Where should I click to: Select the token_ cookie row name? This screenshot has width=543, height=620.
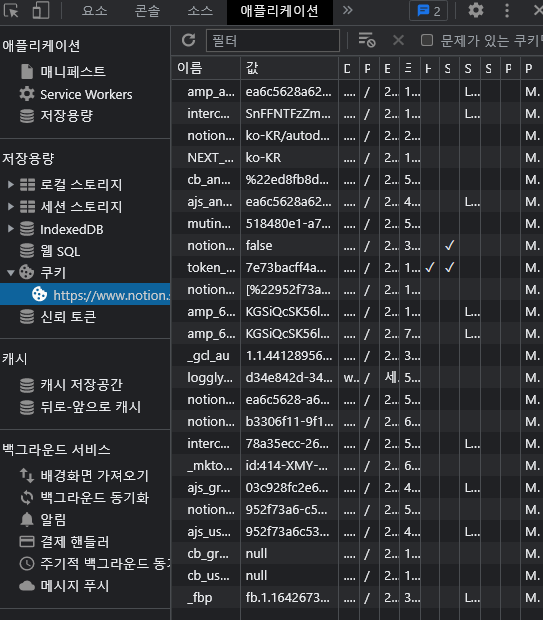click(211, 268)
